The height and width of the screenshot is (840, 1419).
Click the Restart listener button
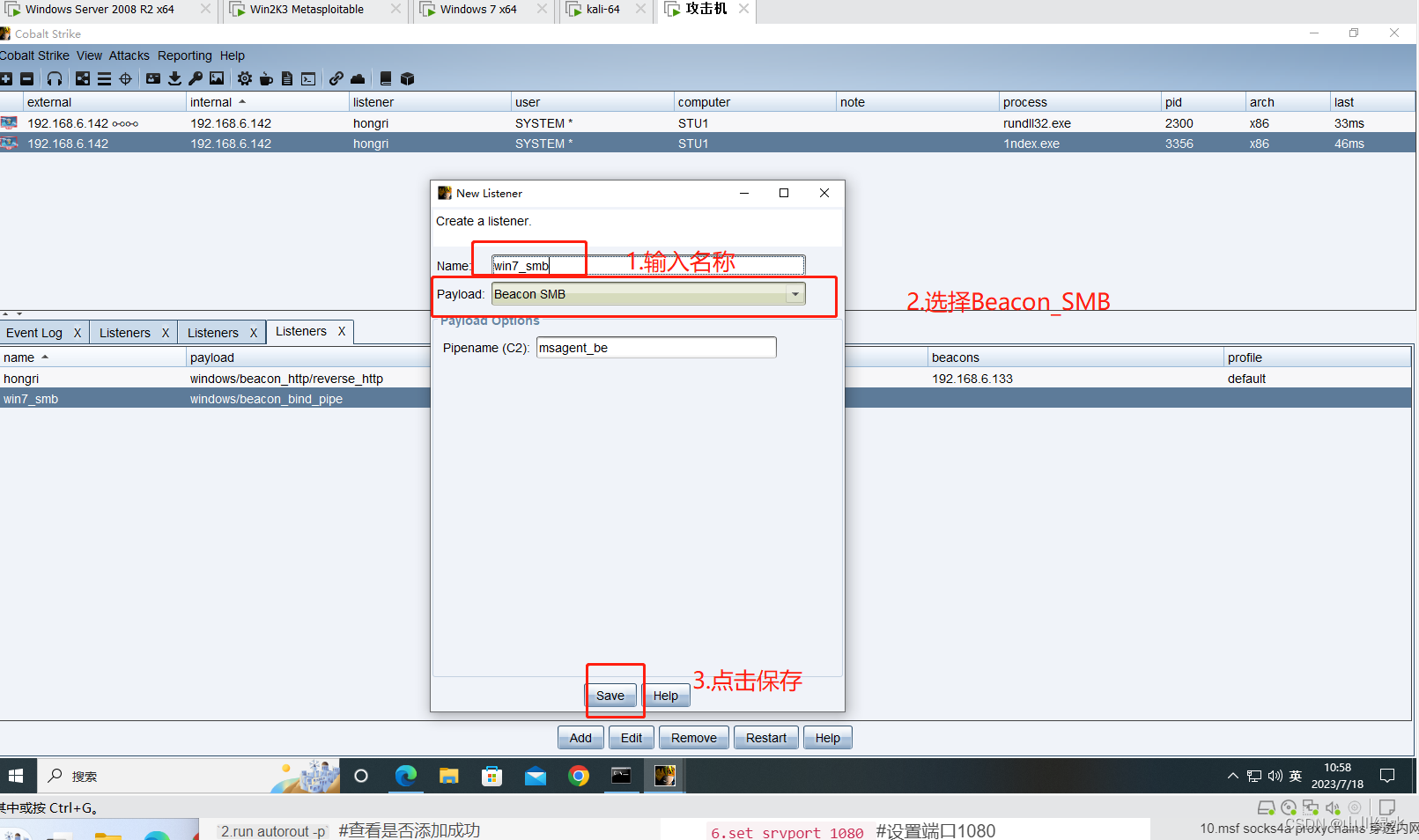(766, 738)
